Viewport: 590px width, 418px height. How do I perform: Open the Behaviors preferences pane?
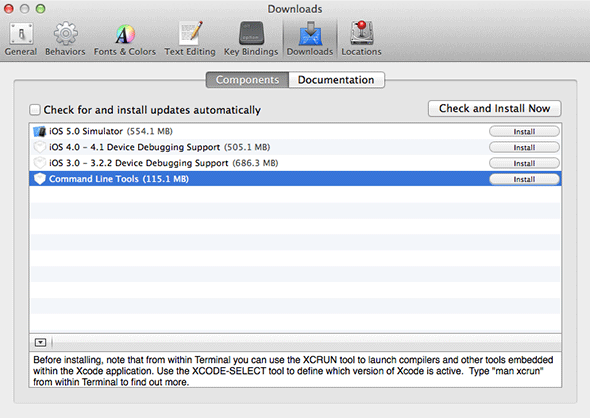tap(65, 39)
